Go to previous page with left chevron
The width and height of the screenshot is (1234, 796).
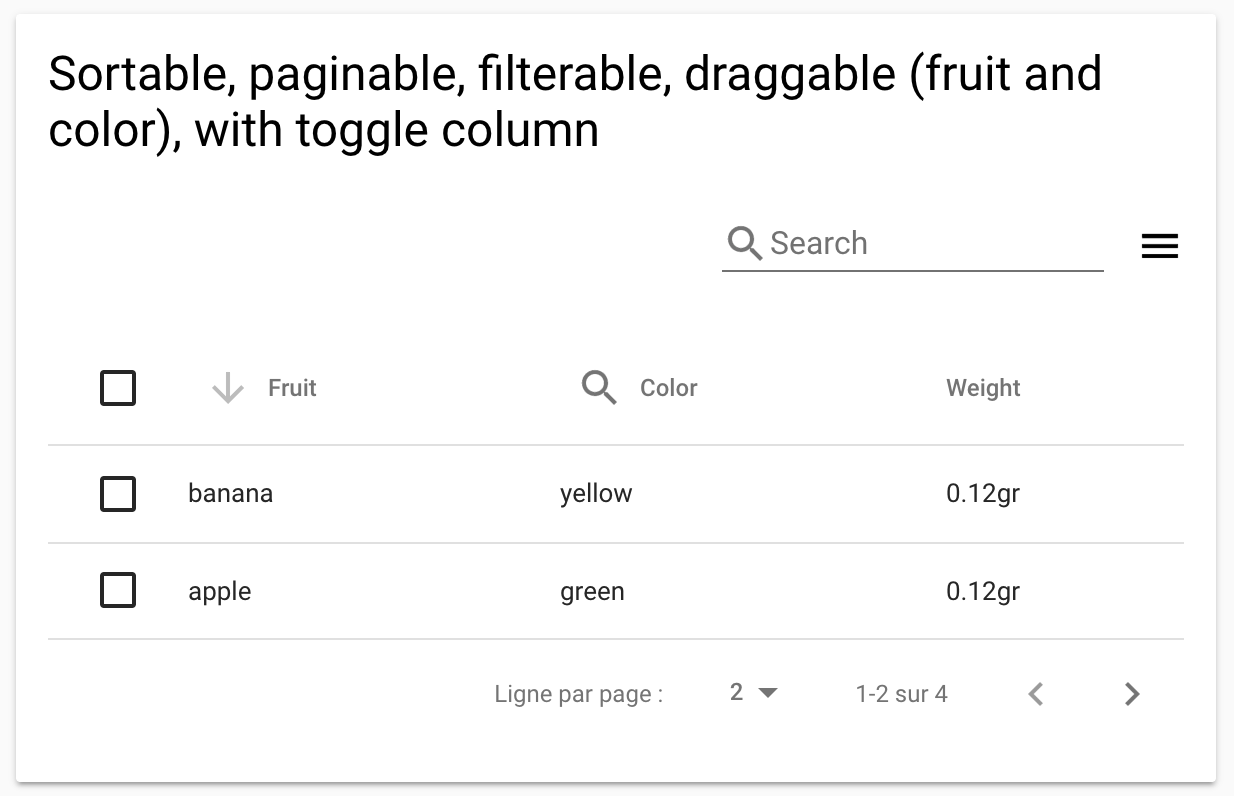click(x=1036, y=694)
